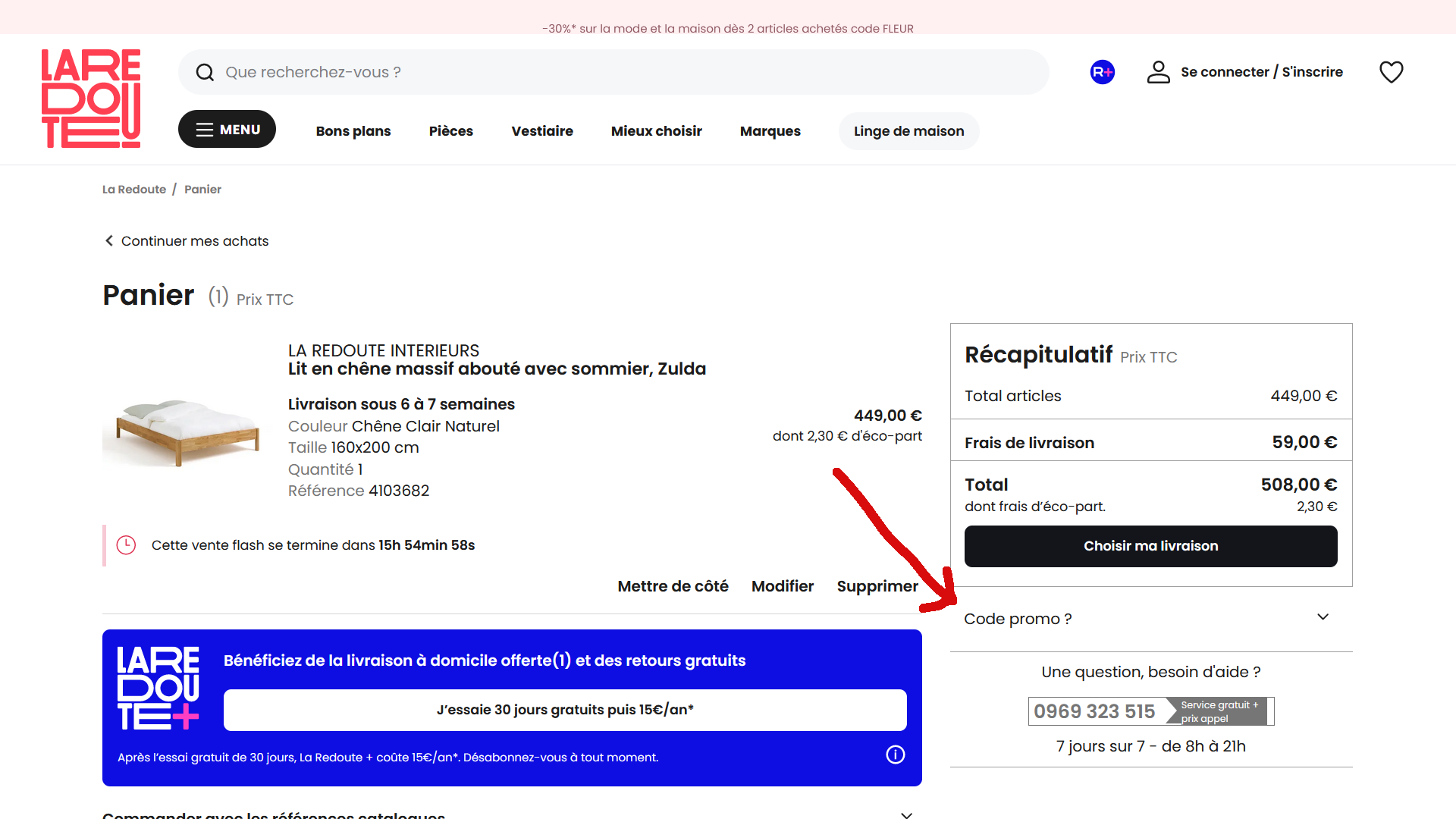The height and width of the screenshot is (819, 1456).
Task: Open Linge de maison menu
Action: pyautogui.click(x=908, y=131)
